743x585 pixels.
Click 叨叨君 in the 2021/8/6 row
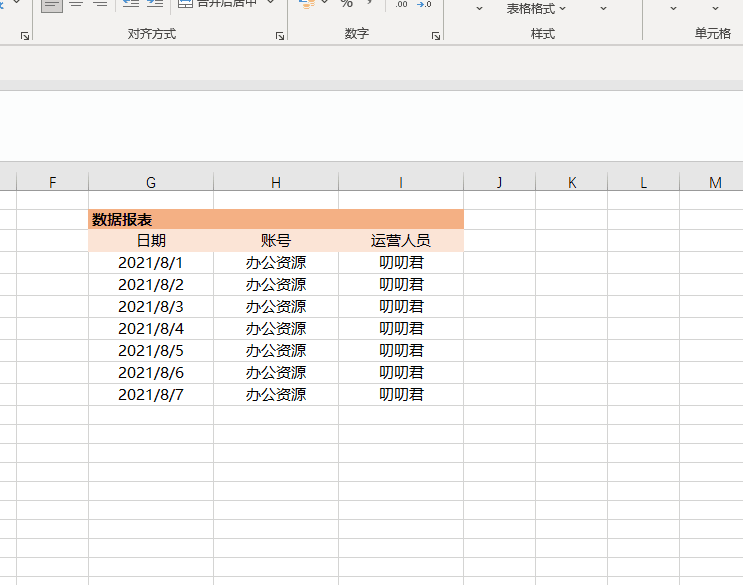(401, 373)
